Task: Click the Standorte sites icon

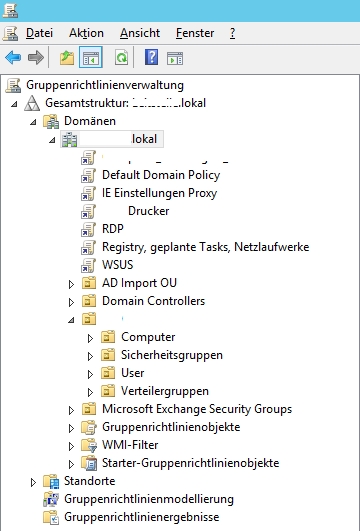Action: tap(51, 481)
